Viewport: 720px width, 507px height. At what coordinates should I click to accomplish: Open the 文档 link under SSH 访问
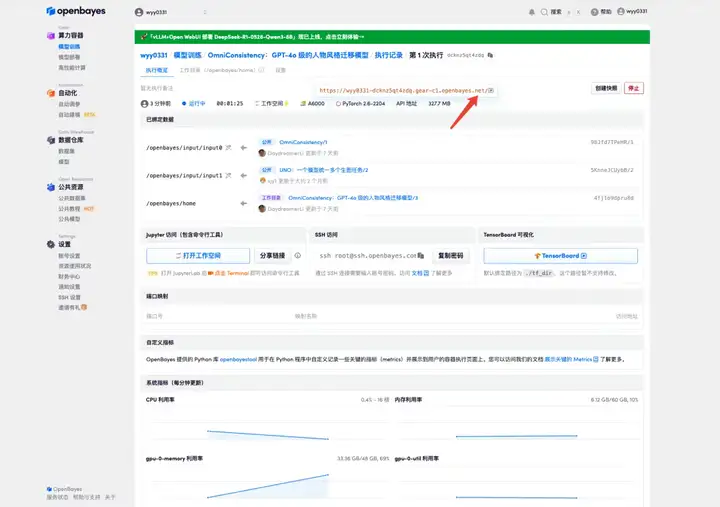point(420,273)
